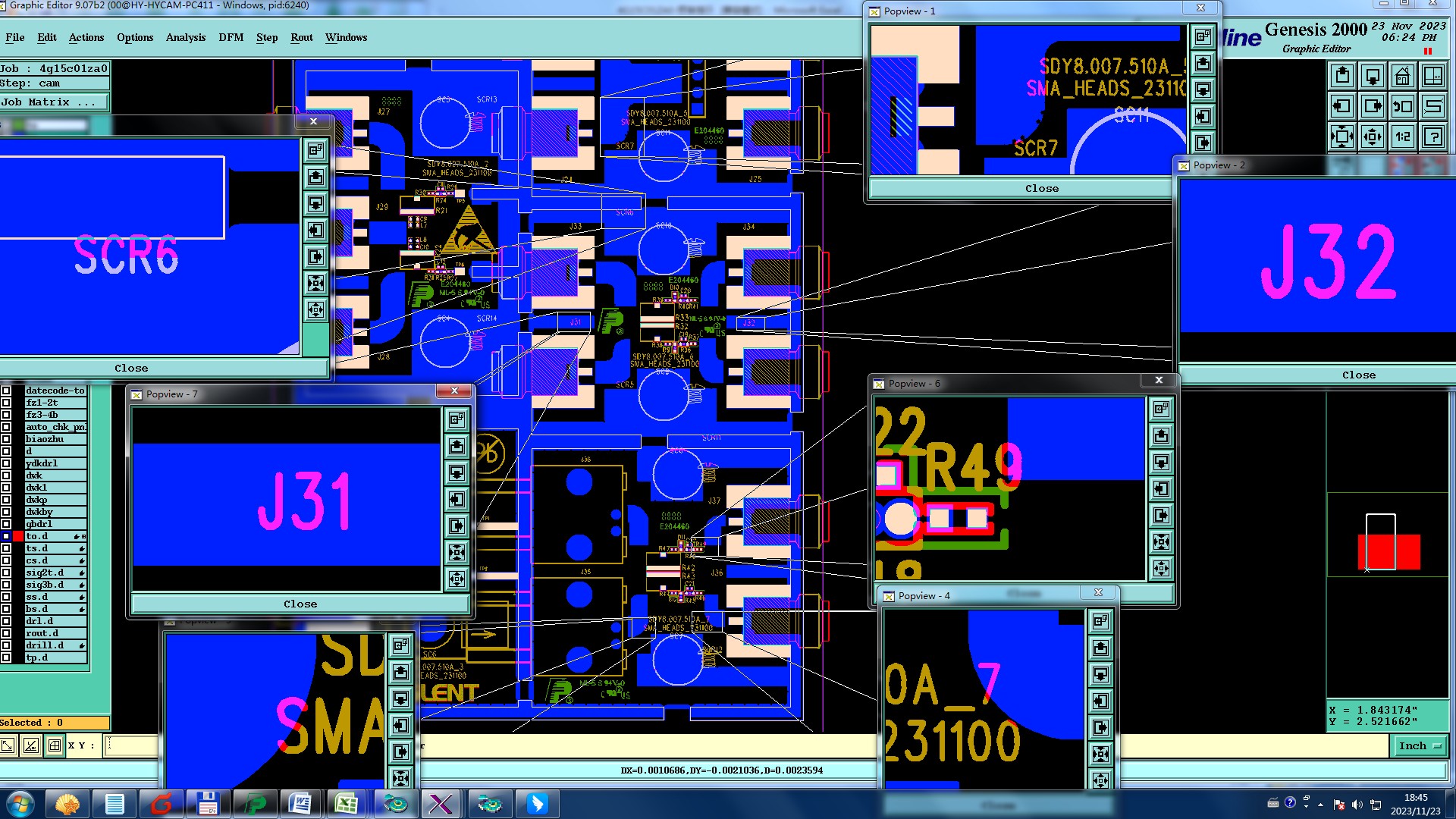Screen dimensions: 1456x819
Task: Toggle checkbox for biaozhu layer
Action: point(6,439)
